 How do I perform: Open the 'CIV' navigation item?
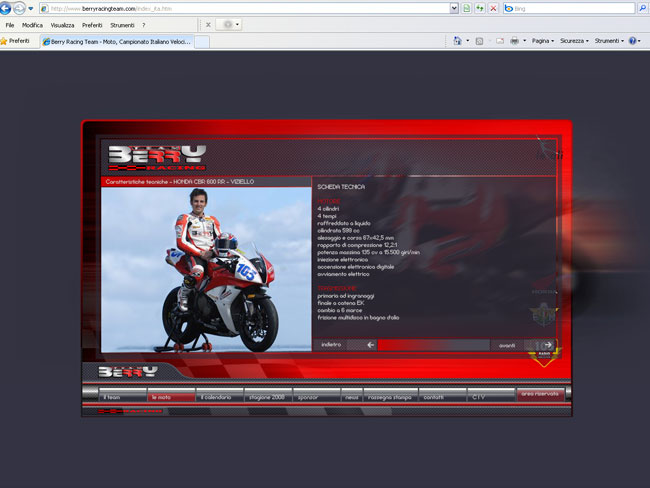[492, 397]
